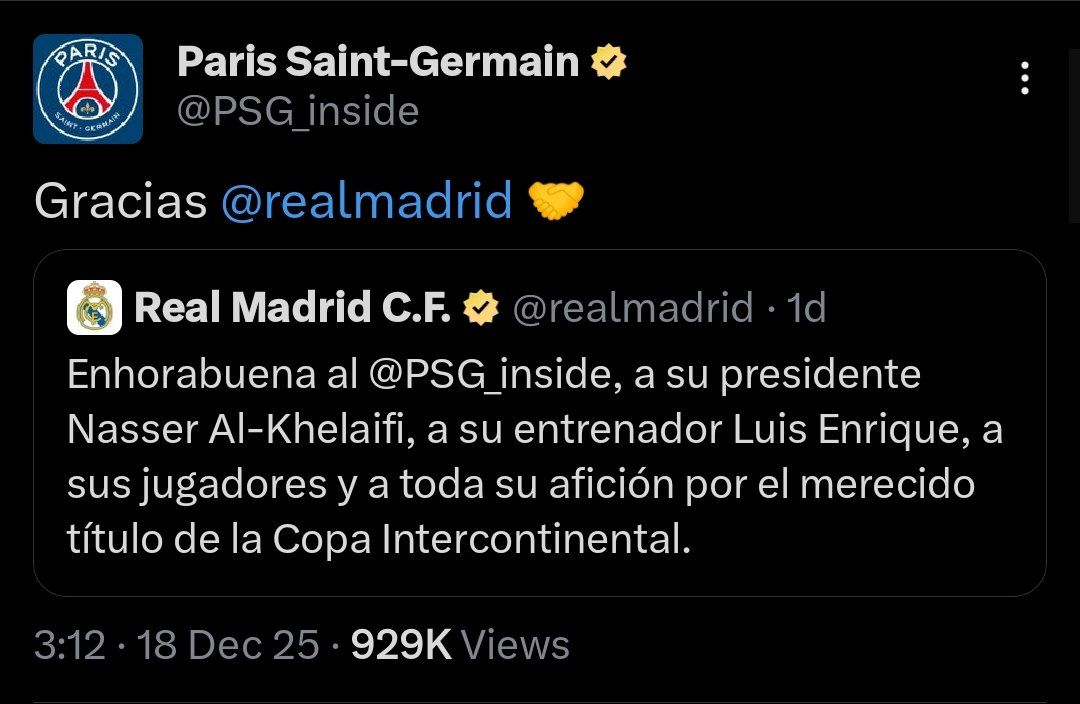Click the verified badge next to Real Madrid C.F.
1080x704 pixels.
coord(482,309)
